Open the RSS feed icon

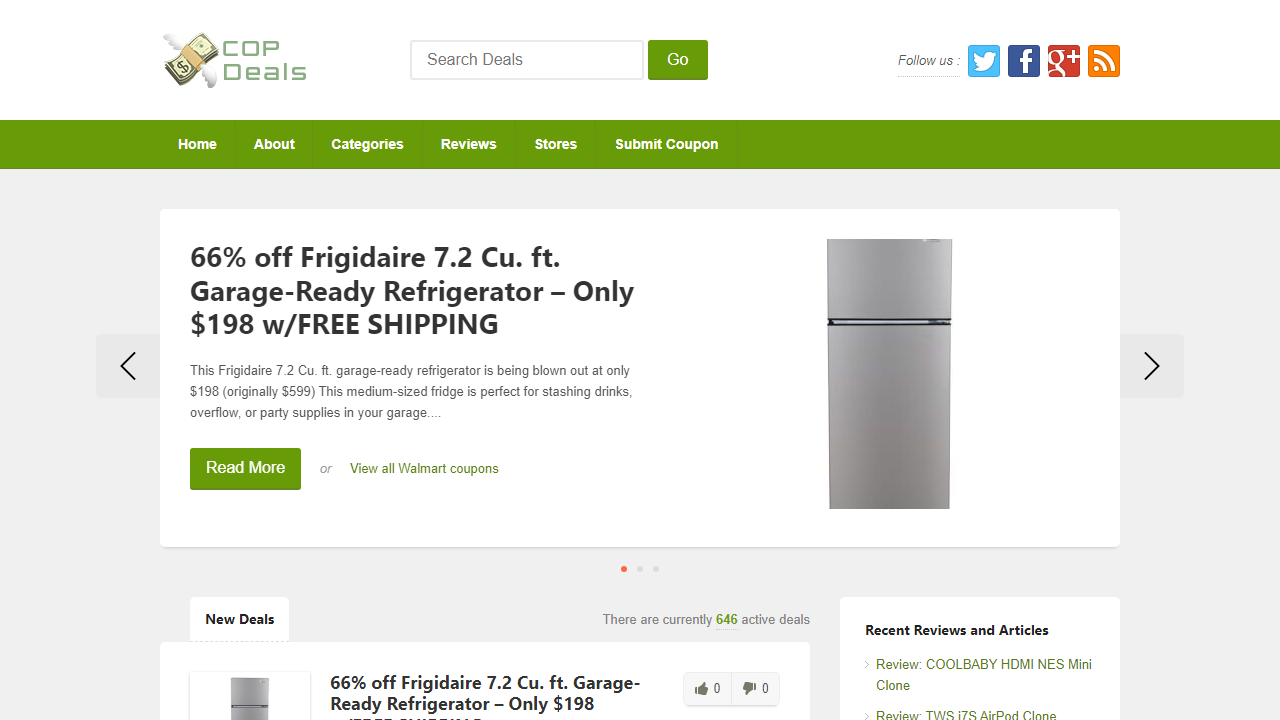coord(1104,61)
